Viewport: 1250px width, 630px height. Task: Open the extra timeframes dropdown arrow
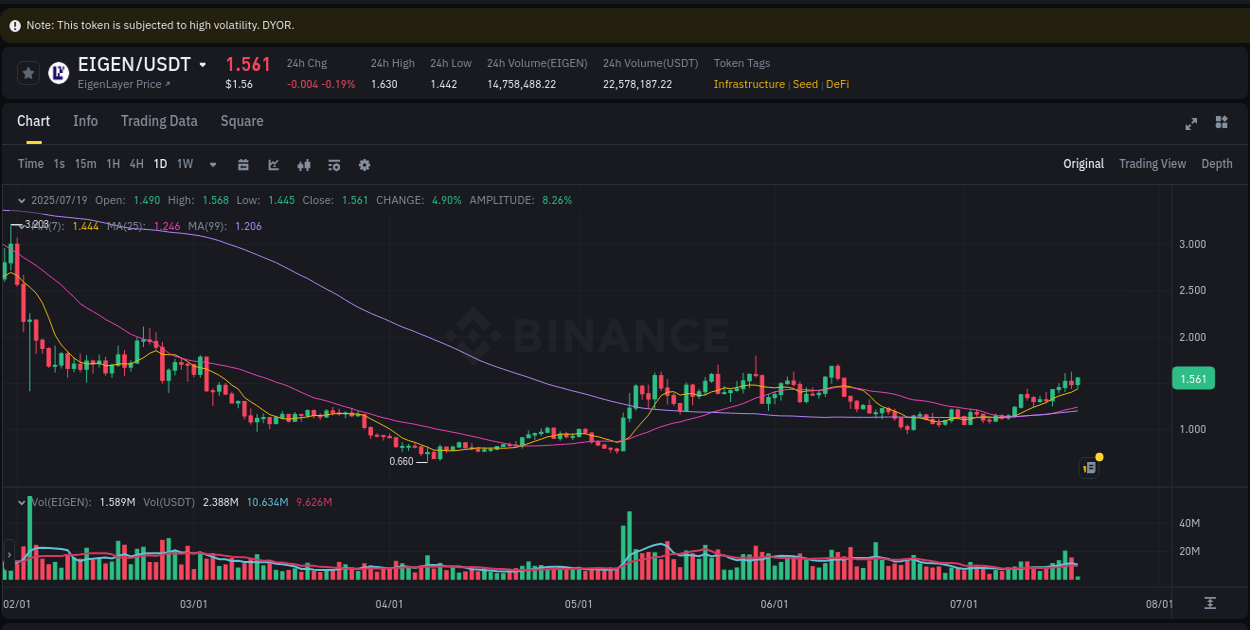[x=212, y=164]
